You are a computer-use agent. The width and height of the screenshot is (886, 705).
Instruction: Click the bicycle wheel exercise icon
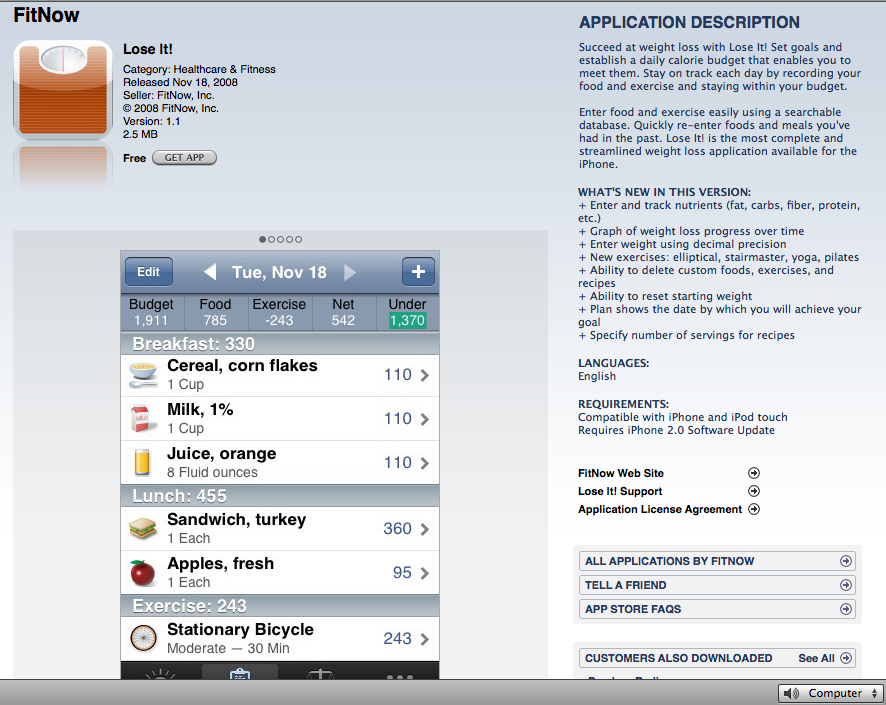coord(143,638)
